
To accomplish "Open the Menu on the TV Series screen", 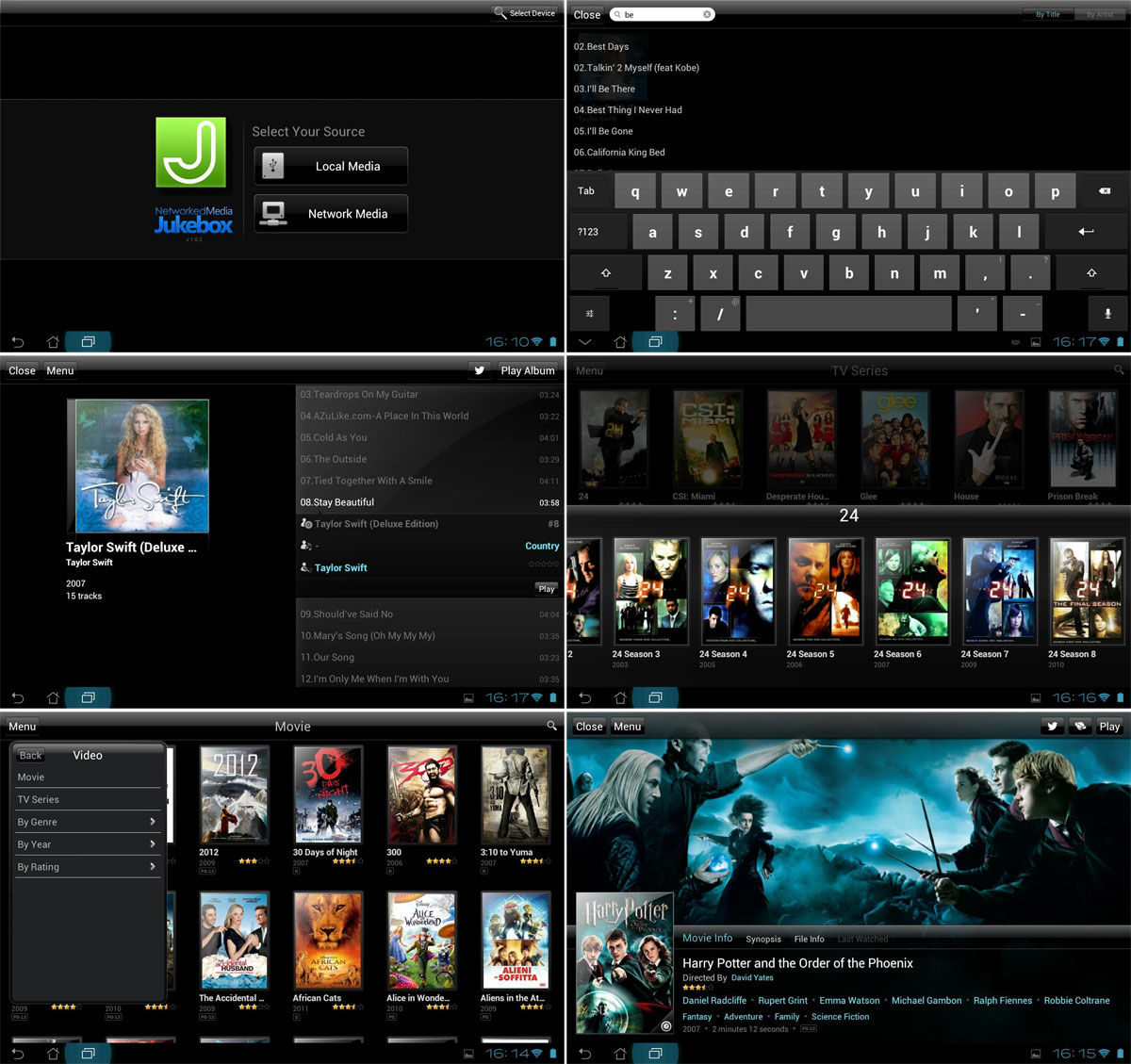I will coord(589,370).
